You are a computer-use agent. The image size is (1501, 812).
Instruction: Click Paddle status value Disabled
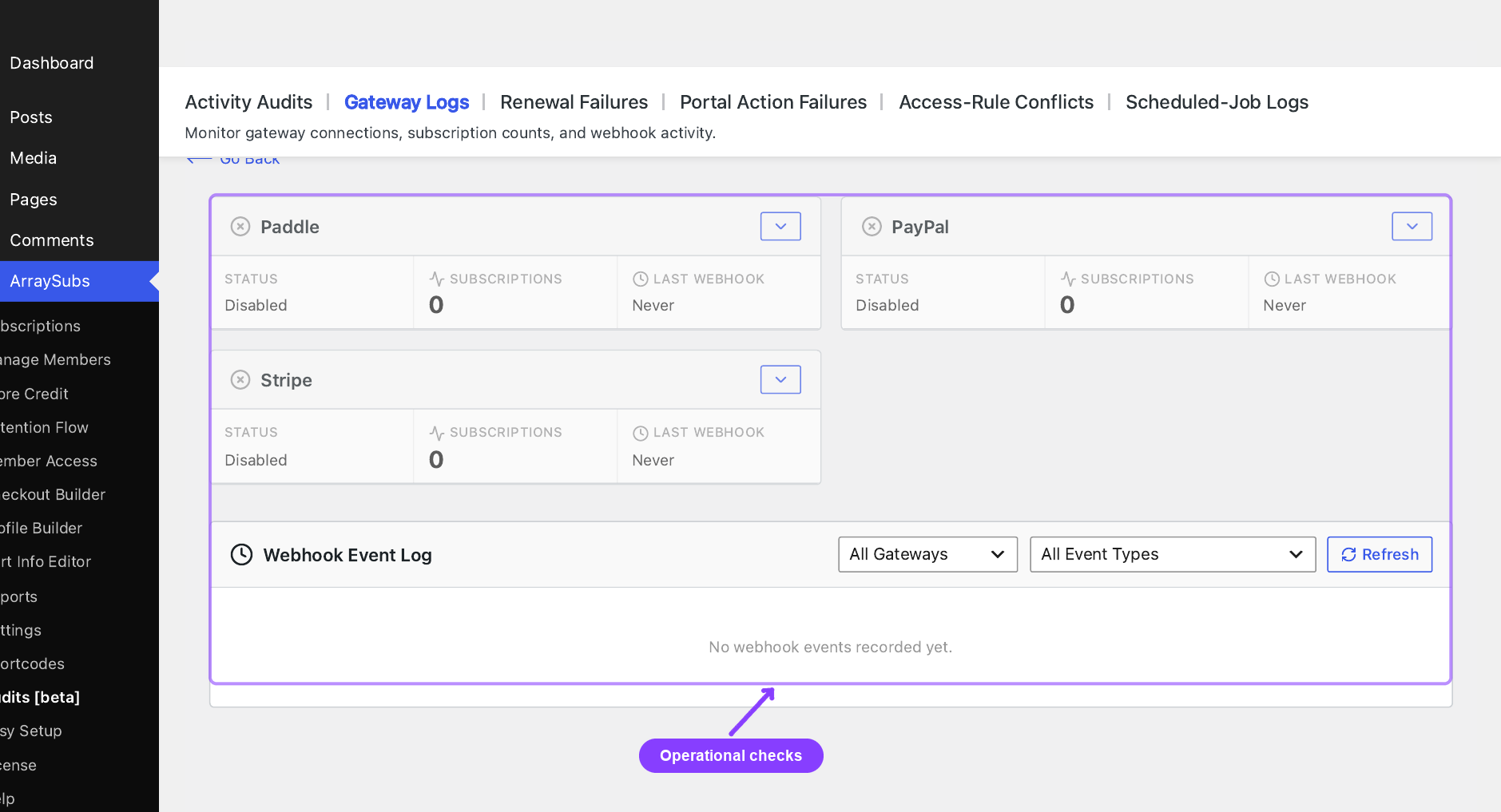(x=256, y=305)
